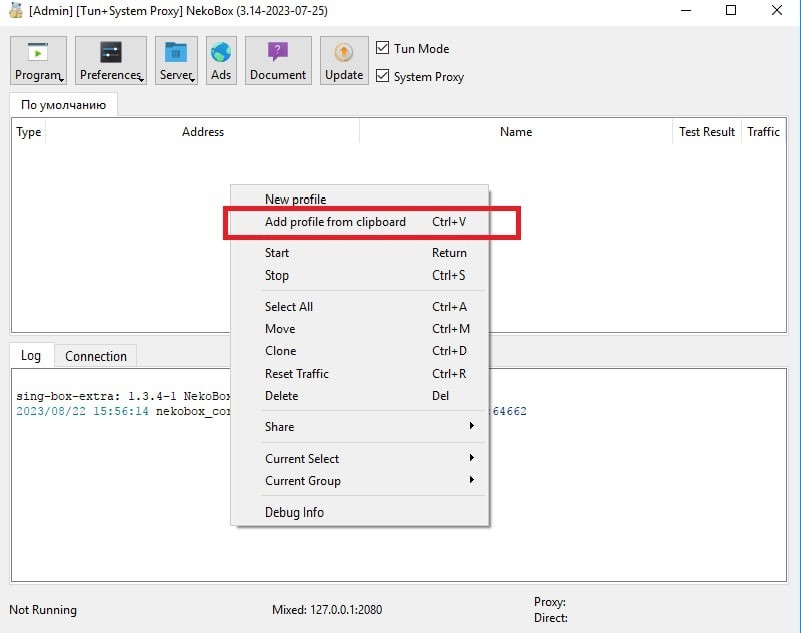Open the Preferences toolbar menu
Image resolution: width=801 pixels, height=633 pixels.
pos(110,61)
